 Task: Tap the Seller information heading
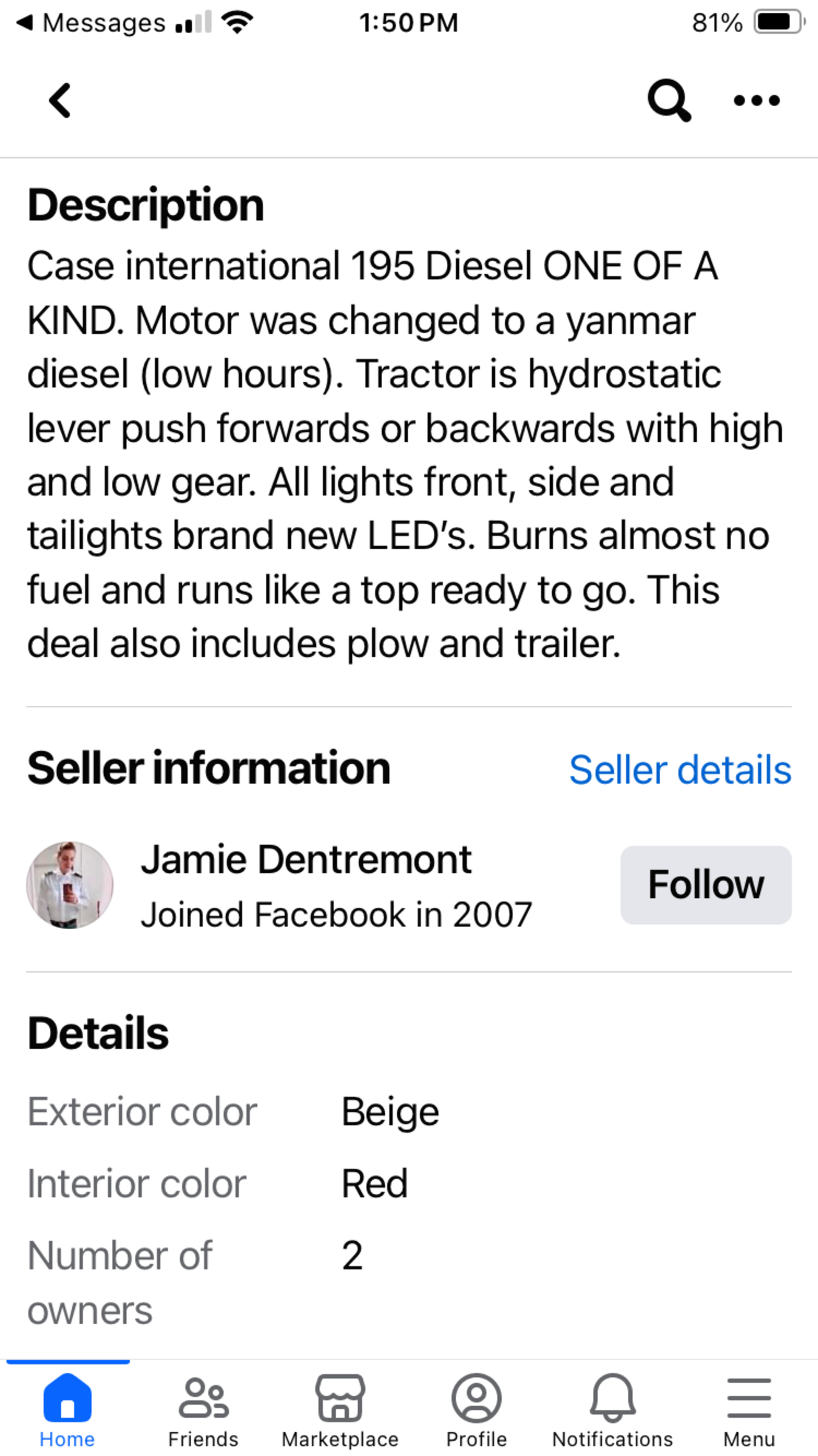(x=209, y=768)
